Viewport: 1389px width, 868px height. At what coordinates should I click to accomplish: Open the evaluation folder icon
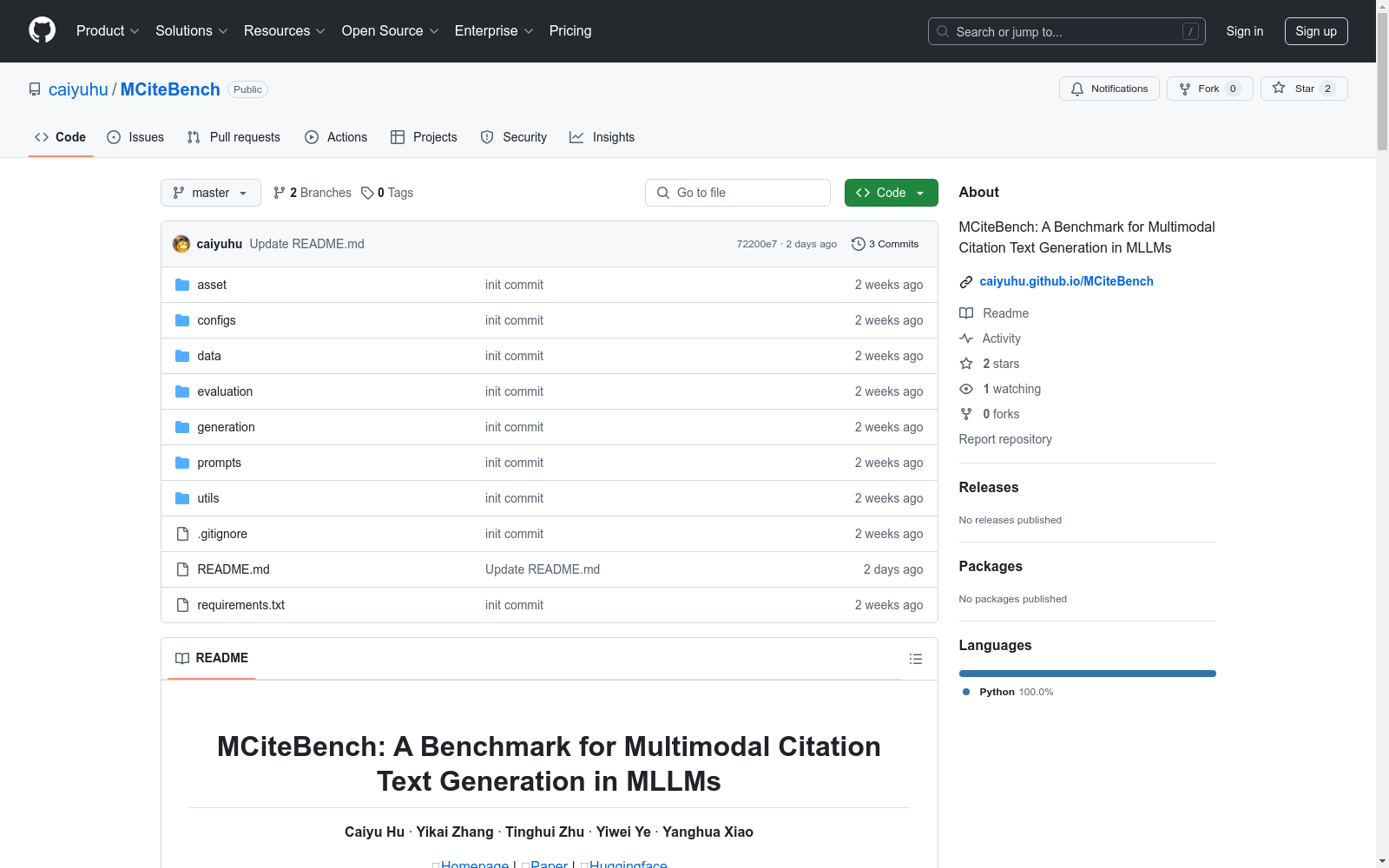click(182, 391)
